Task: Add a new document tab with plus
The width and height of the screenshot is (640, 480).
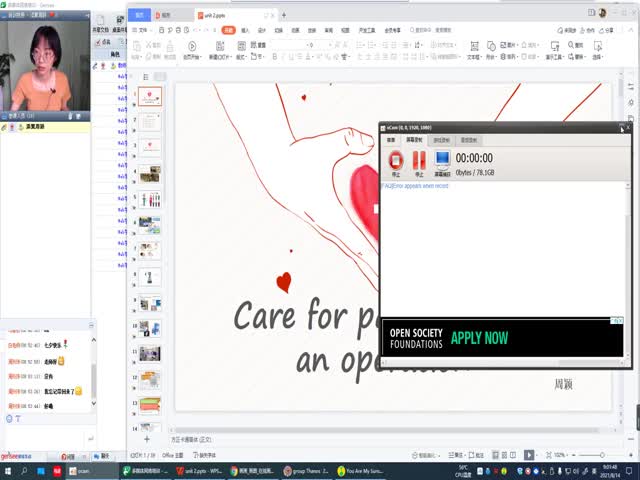Action: click(284, 15)
